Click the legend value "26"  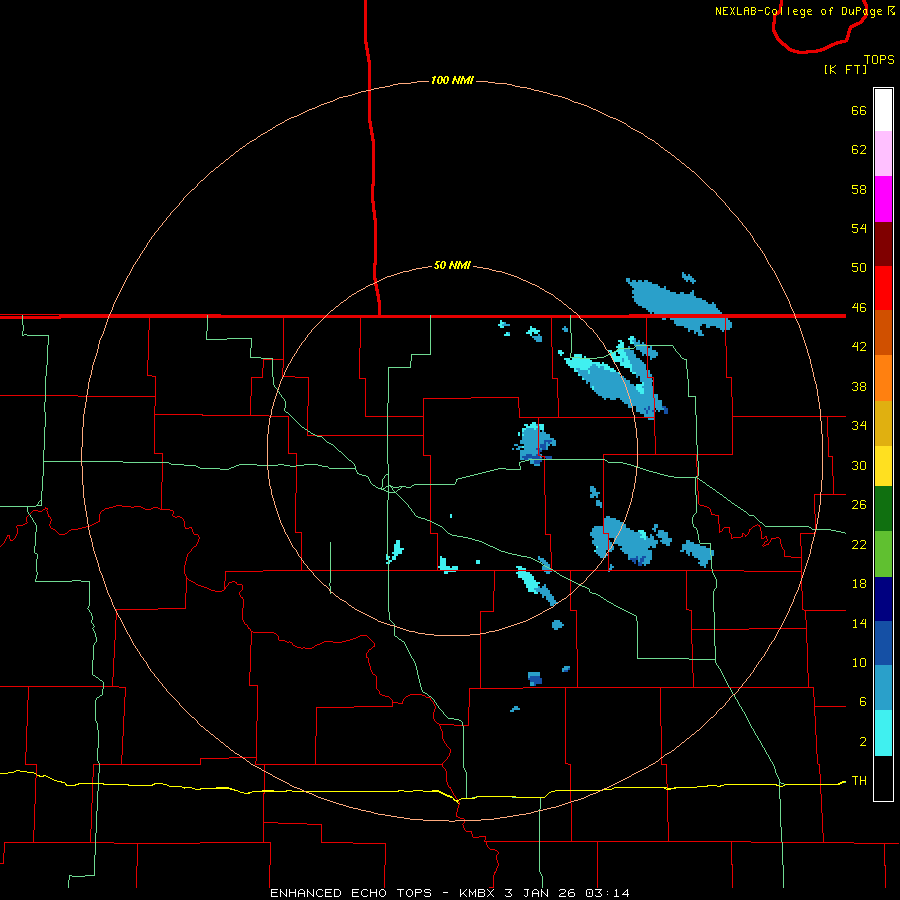tap(859, 505)
